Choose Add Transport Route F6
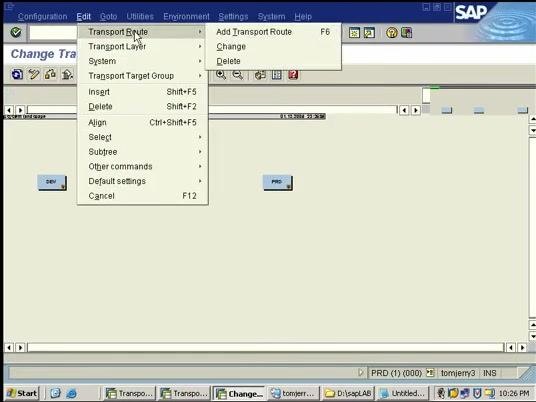 [273, 32]
